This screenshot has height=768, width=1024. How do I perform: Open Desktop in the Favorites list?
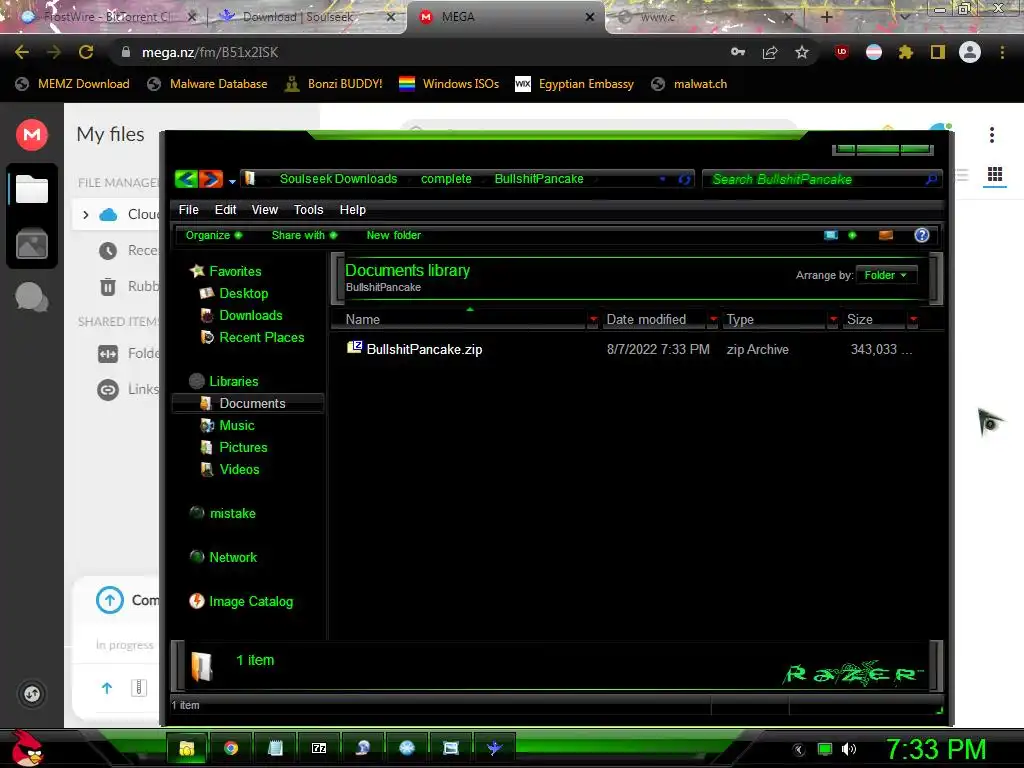click(x=234, y=293)
